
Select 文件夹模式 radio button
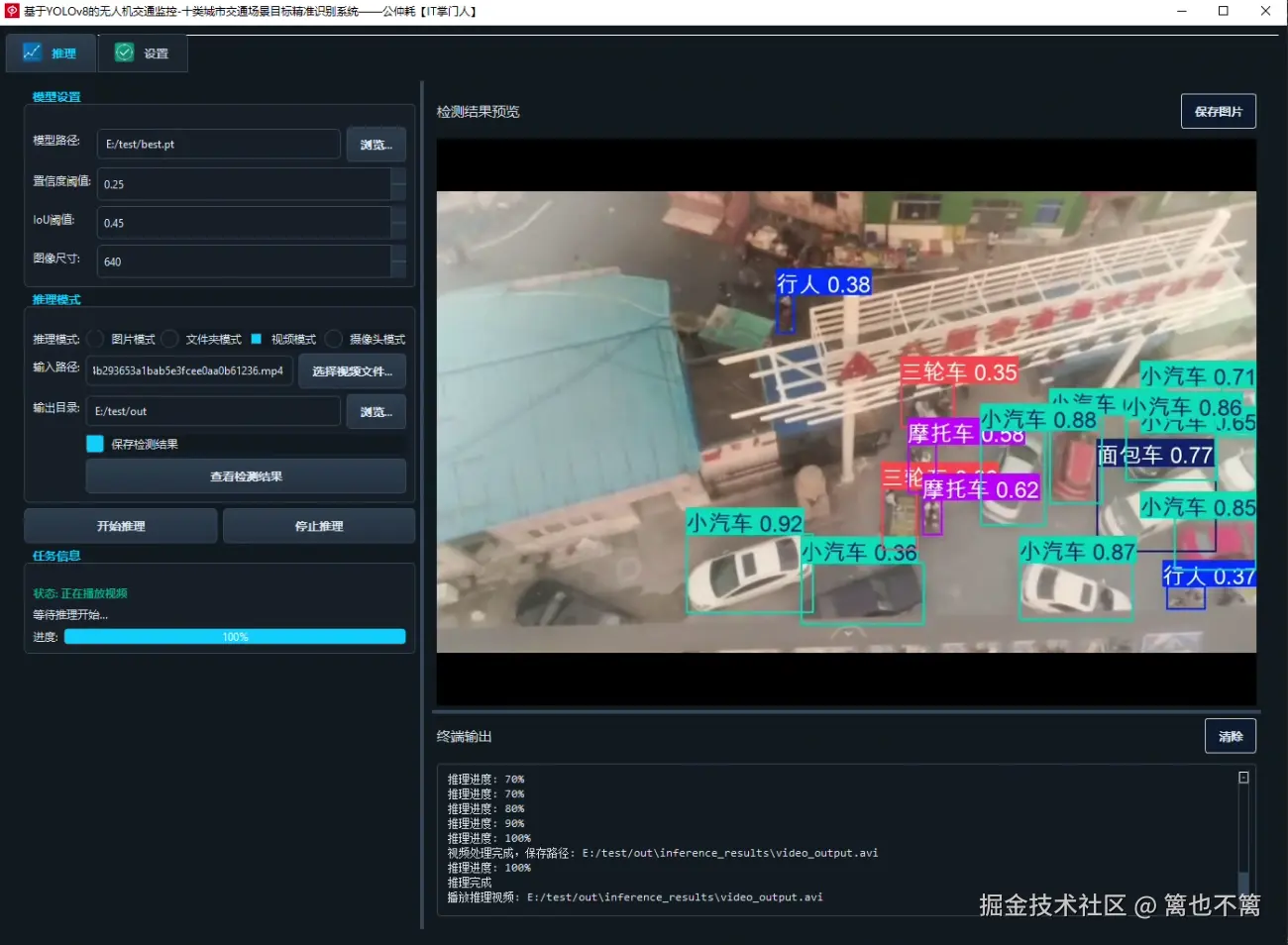pyautogui.click(x=169, y=339)
